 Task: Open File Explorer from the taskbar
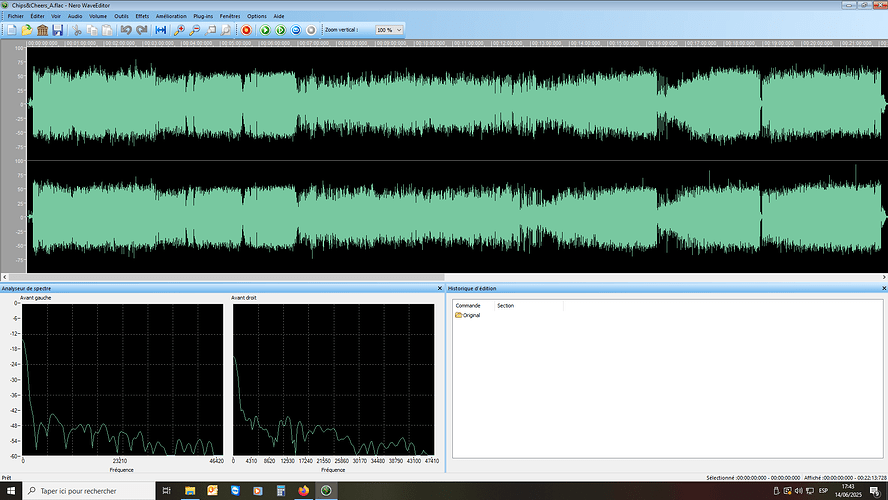click(x=190, y=491)
